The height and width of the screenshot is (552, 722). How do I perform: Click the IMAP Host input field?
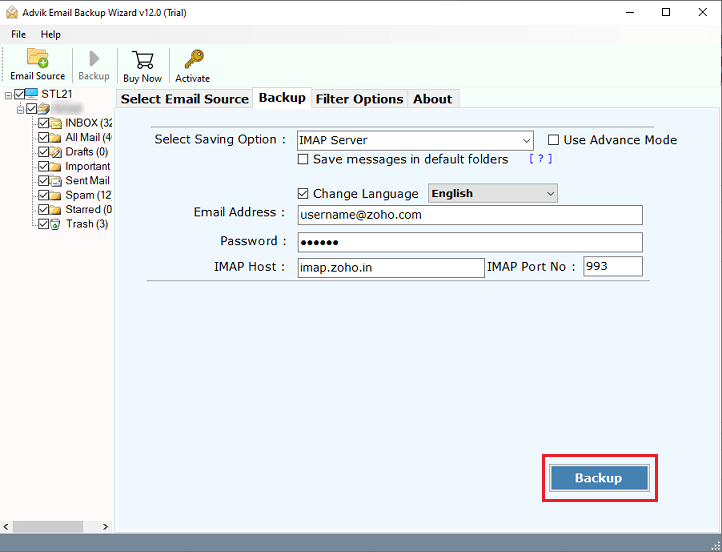click(390, 267)
